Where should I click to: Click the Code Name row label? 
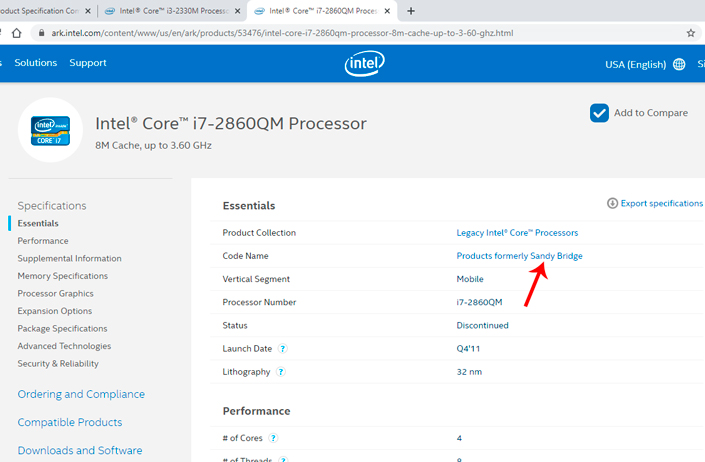[245, 256]
